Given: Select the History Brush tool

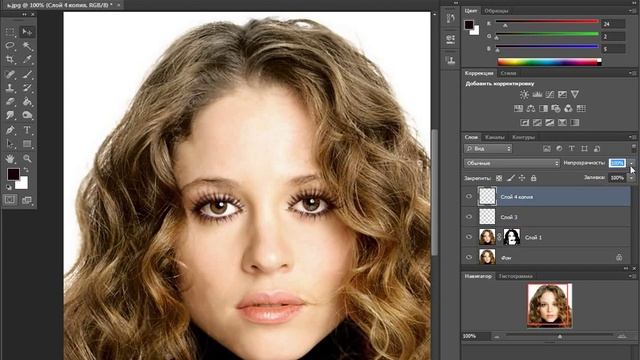Looking at the screenshot, I should pyautogui.click(x=27, y=88).
